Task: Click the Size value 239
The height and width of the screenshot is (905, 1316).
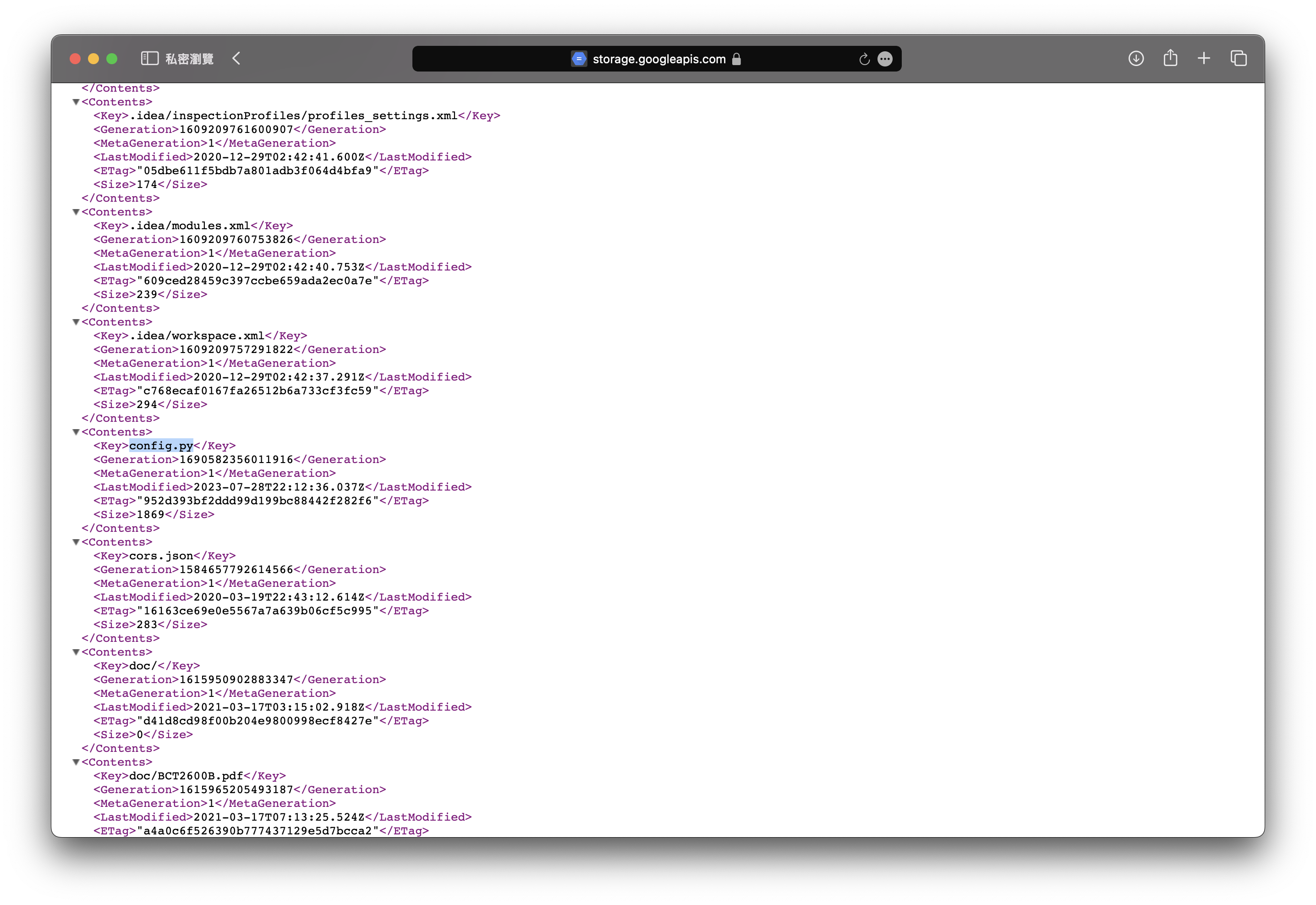Action: (147, 294)
